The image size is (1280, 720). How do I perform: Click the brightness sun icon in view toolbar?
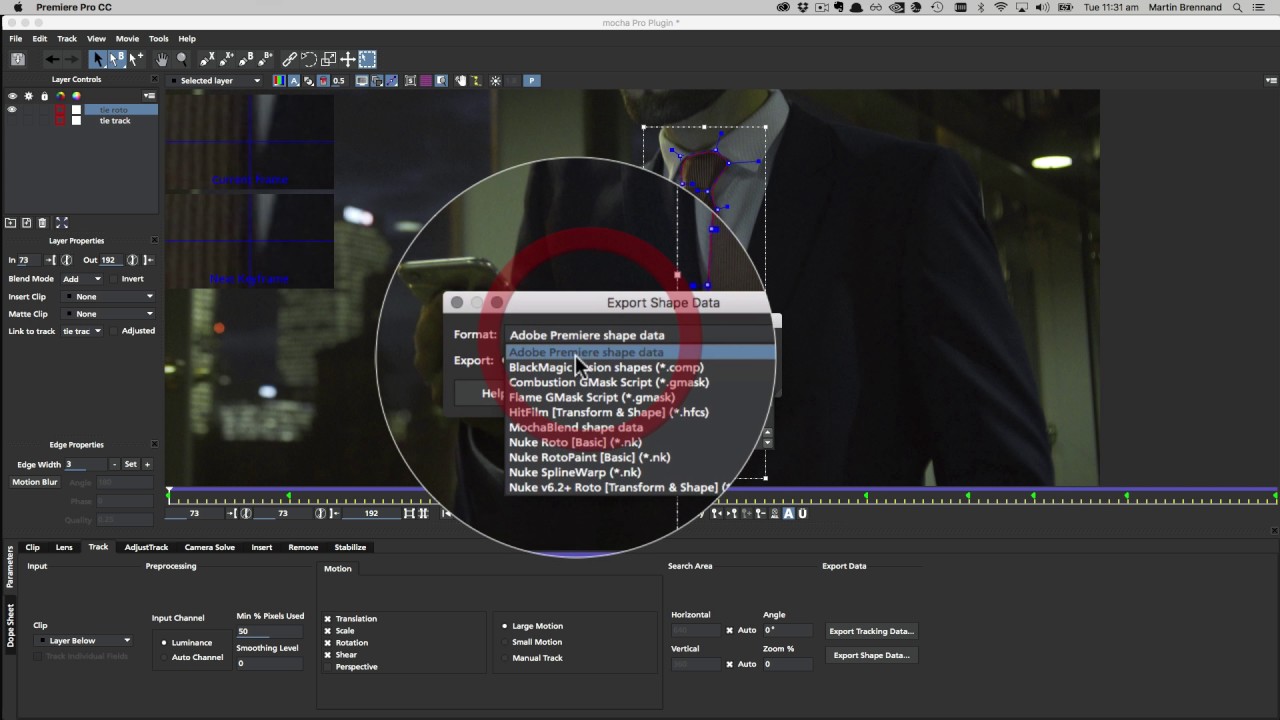[496, 81]
